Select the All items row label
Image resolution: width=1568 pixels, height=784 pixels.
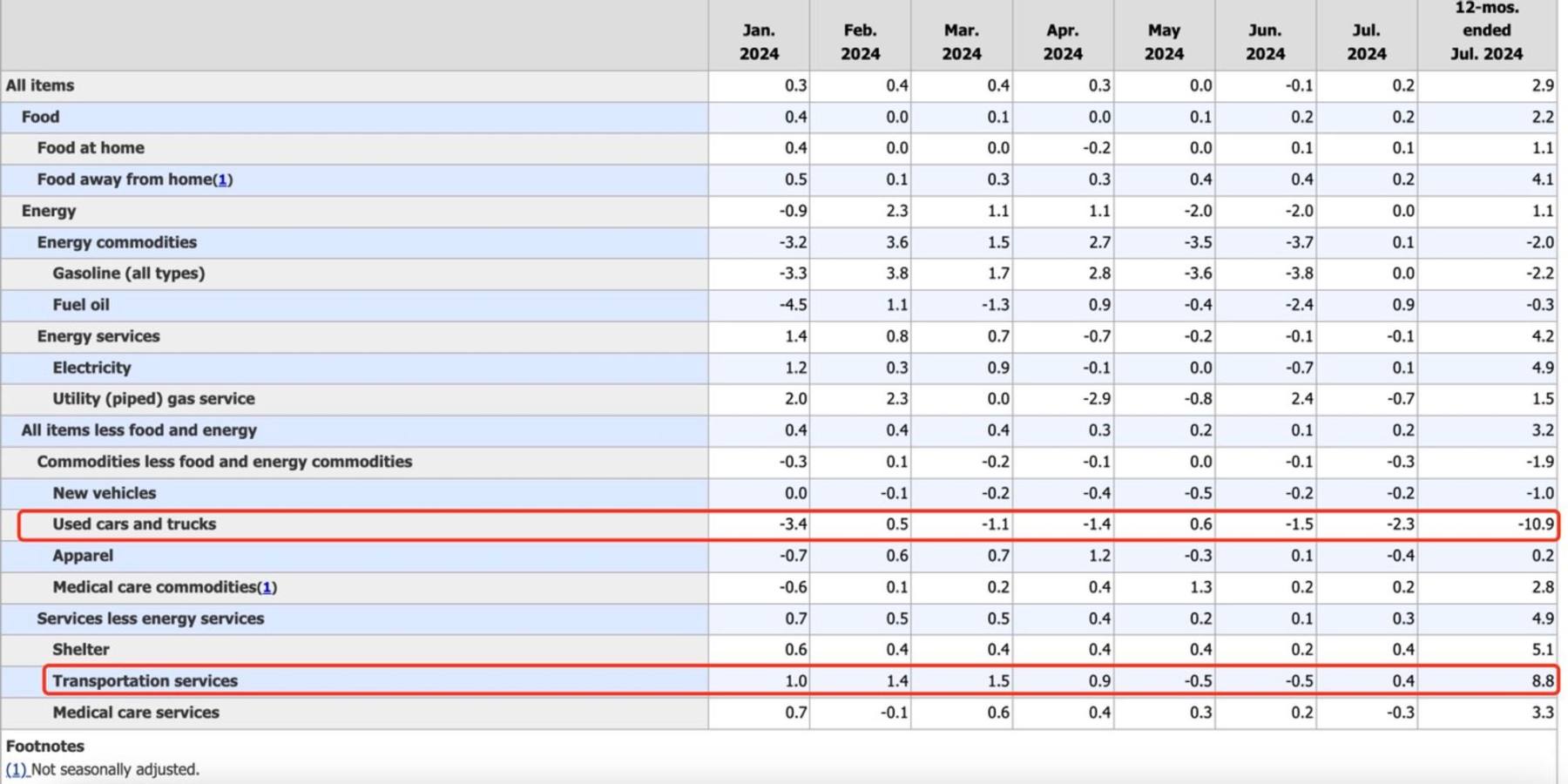[x=40, y=85]
